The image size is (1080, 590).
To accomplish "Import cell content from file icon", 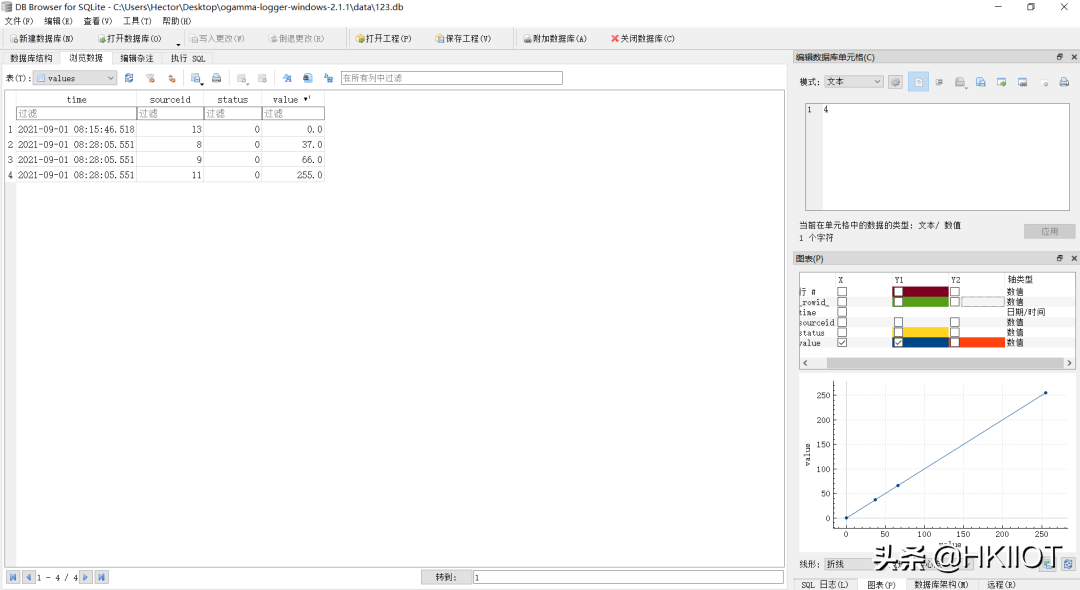I will coord(981,82).
